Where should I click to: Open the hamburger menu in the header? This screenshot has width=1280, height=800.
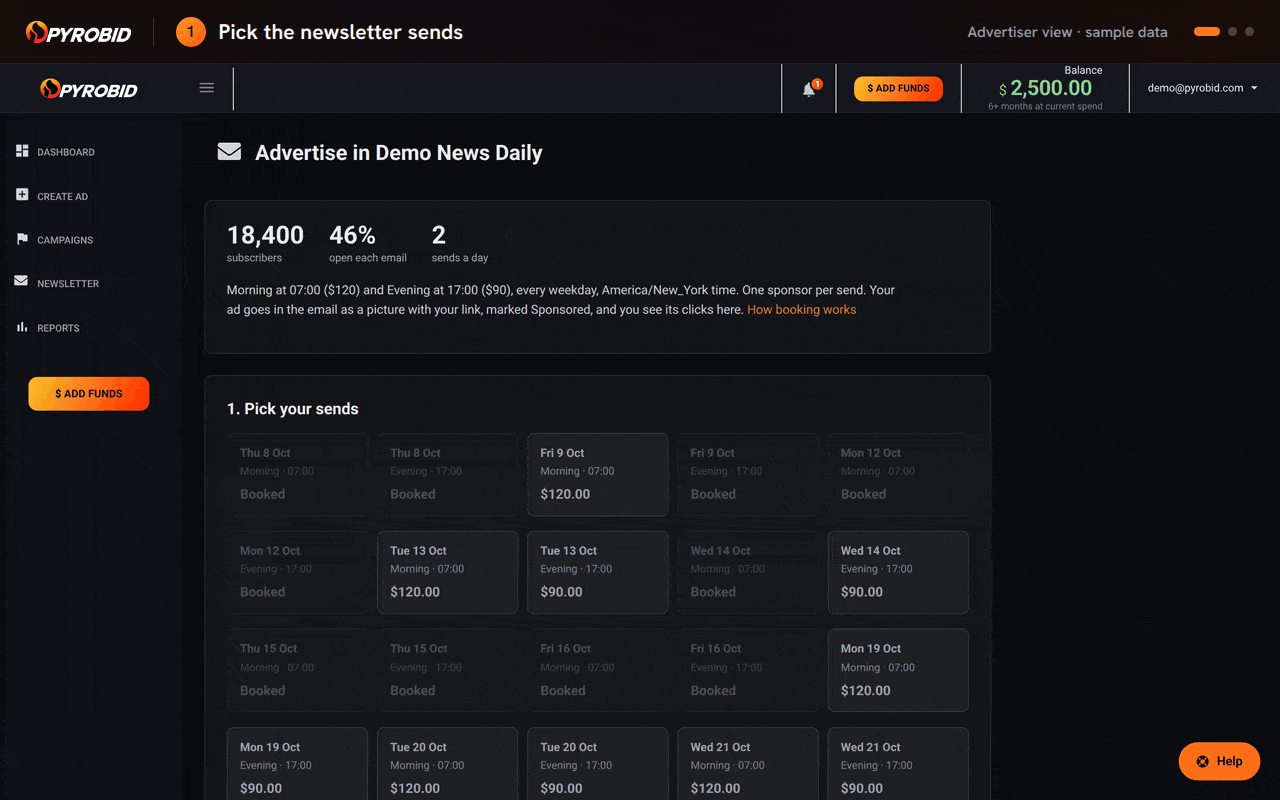207,88
